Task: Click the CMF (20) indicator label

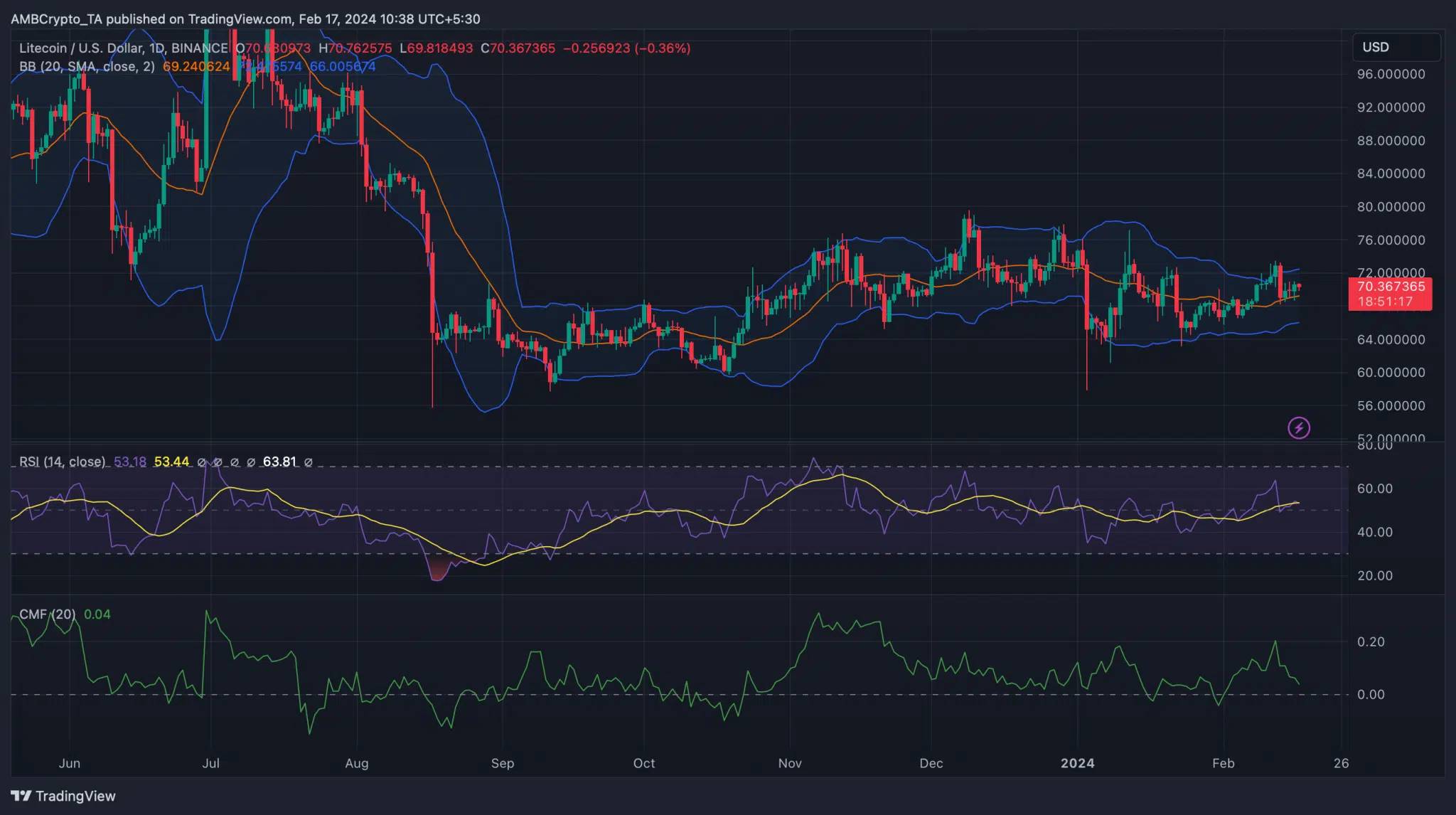Action: pos(47,614)
